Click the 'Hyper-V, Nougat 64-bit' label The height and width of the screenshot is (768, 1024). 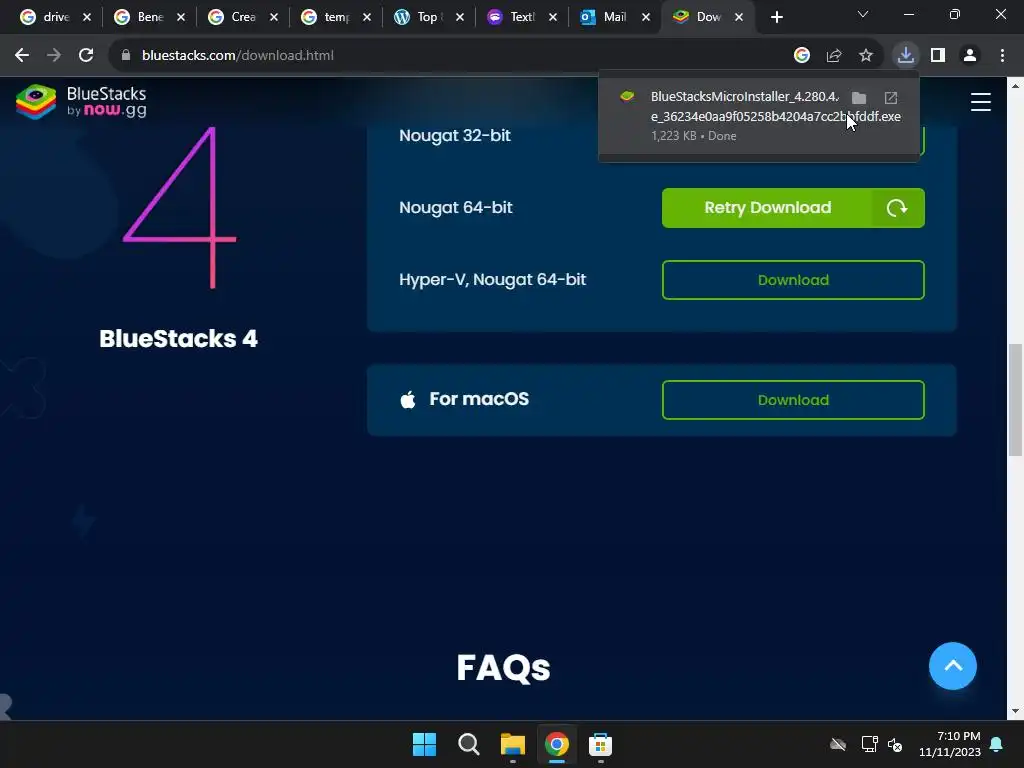[x=492, y=280]
